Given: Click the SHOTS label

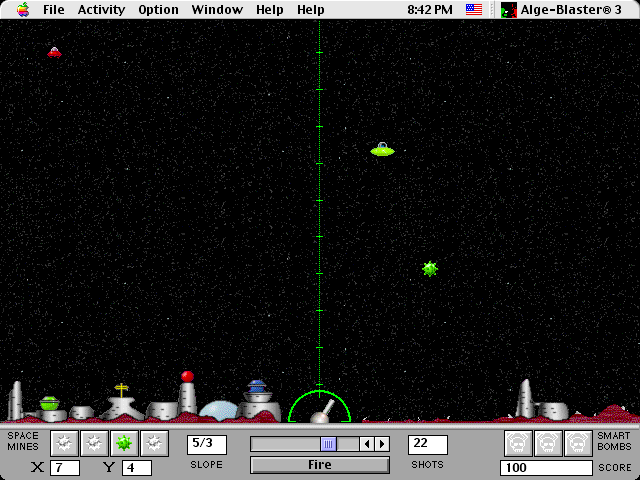Looking at the screenshot, I should pos(427,465).
